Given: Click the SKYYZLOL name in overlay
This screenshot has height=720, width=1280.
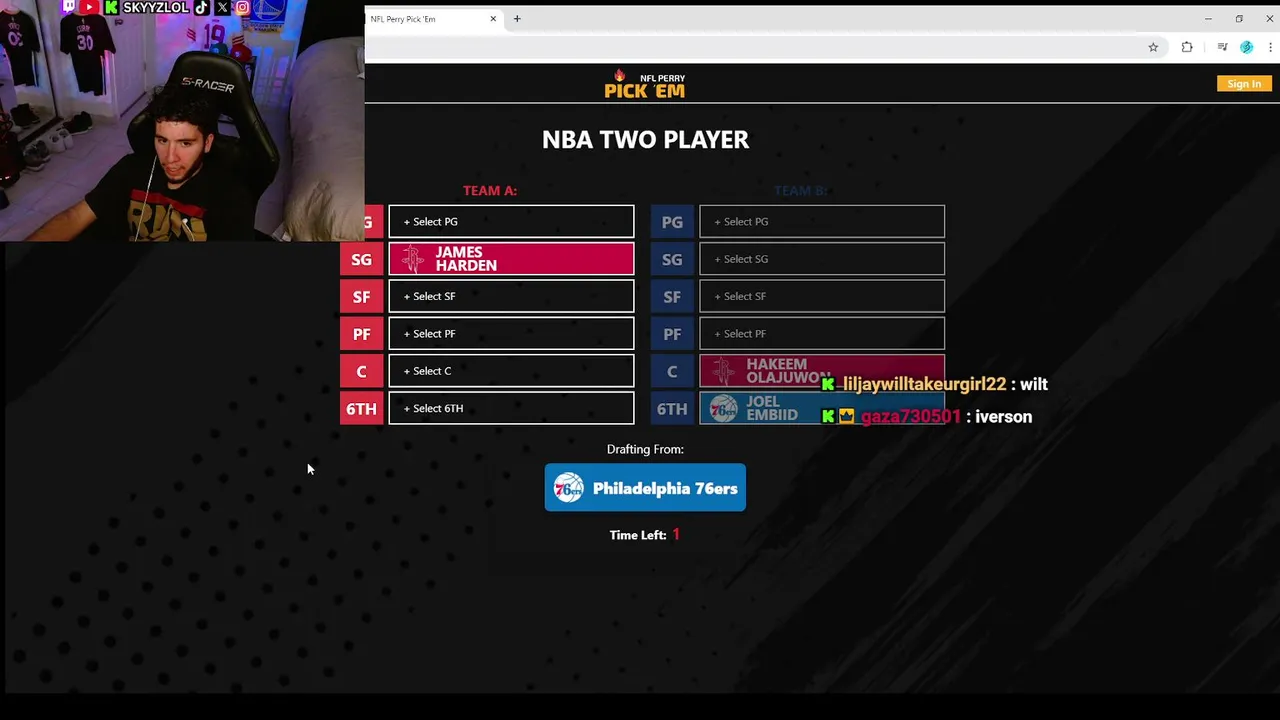Looking at the screenshot, I should pos(156,7).
